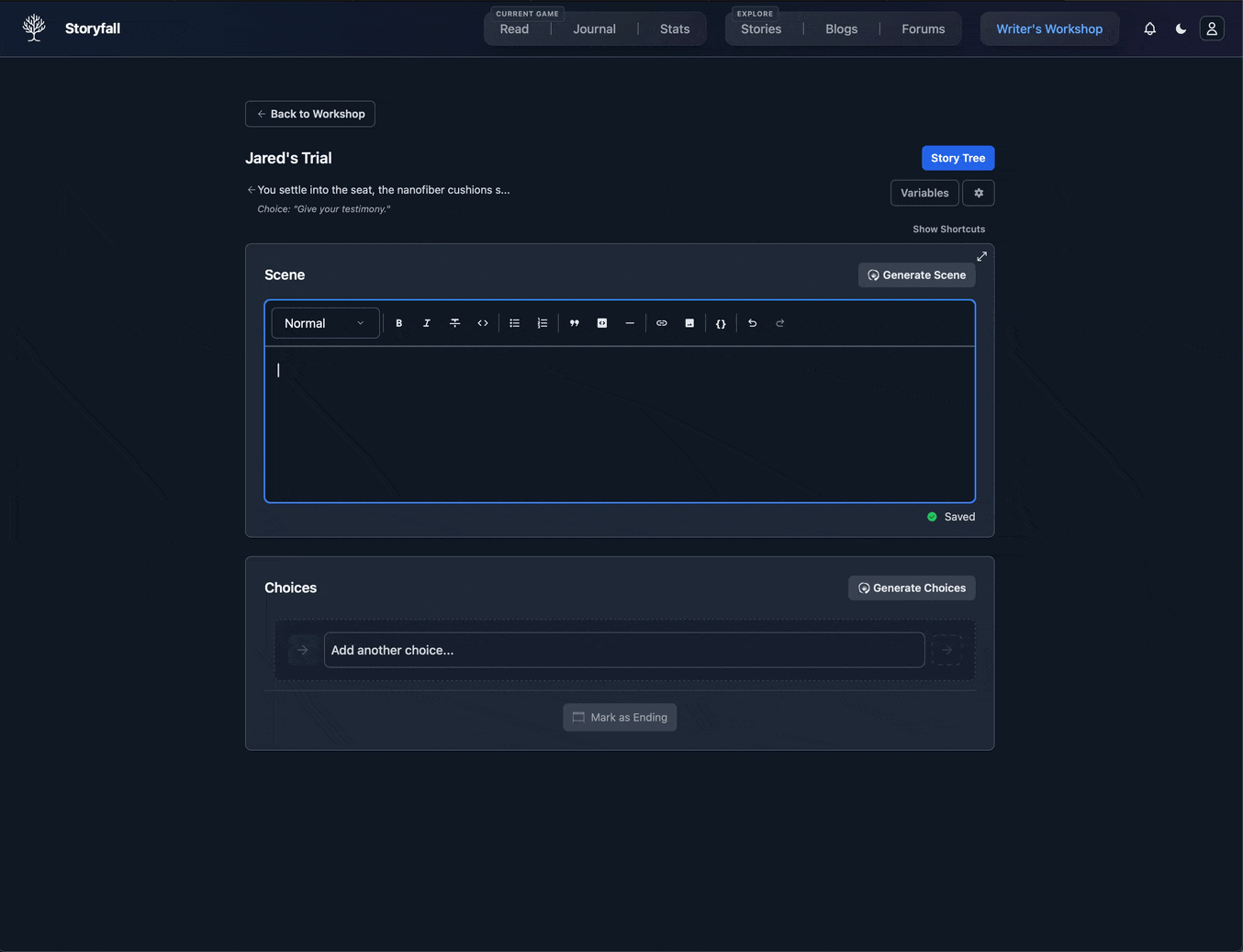This screenshot has height=952, width=1243.
Task: Insert a bulleted list
Action: tap(514, 323)
